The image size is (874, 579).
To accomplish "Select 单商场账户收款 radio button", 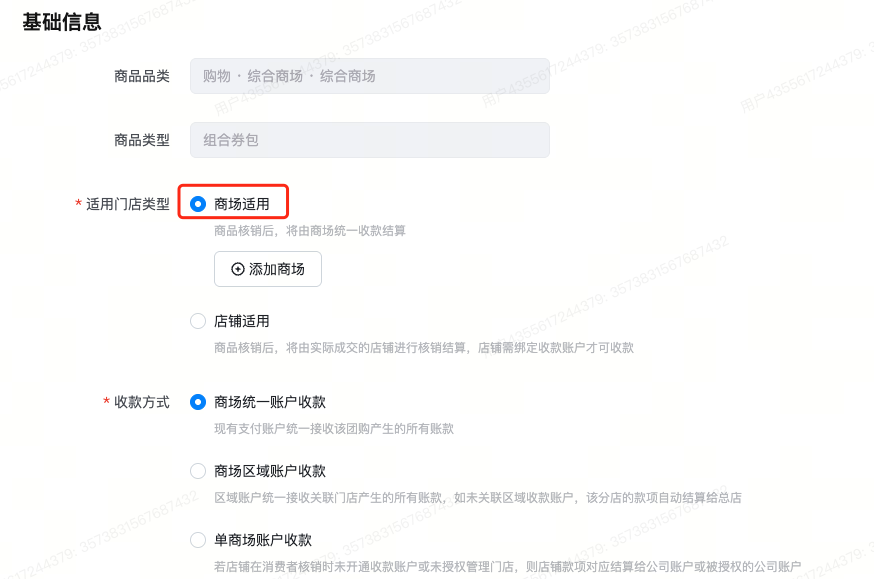I will pos(198,540).
